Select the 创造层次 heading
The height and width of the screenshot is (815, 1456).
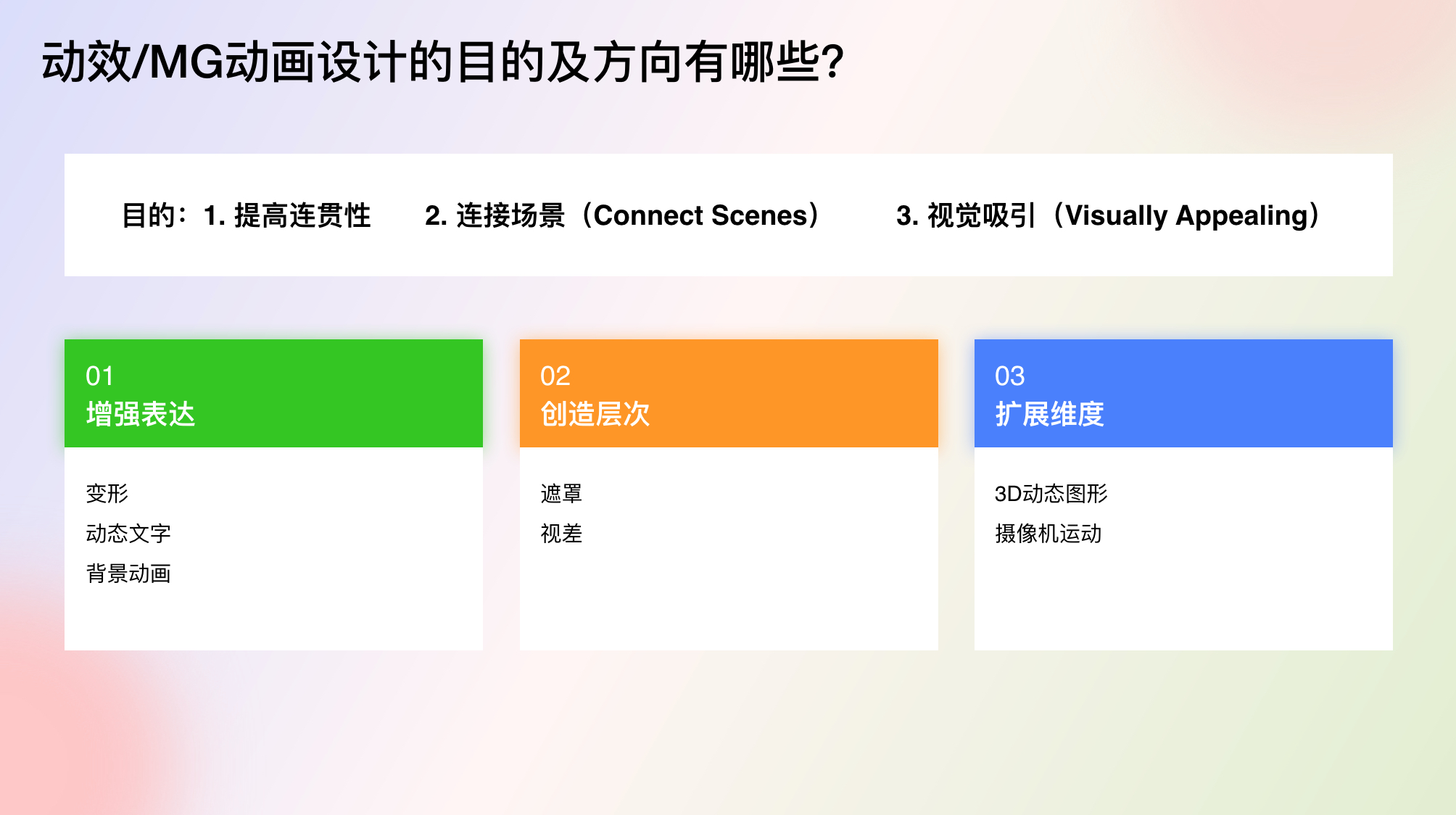(595, 414)
